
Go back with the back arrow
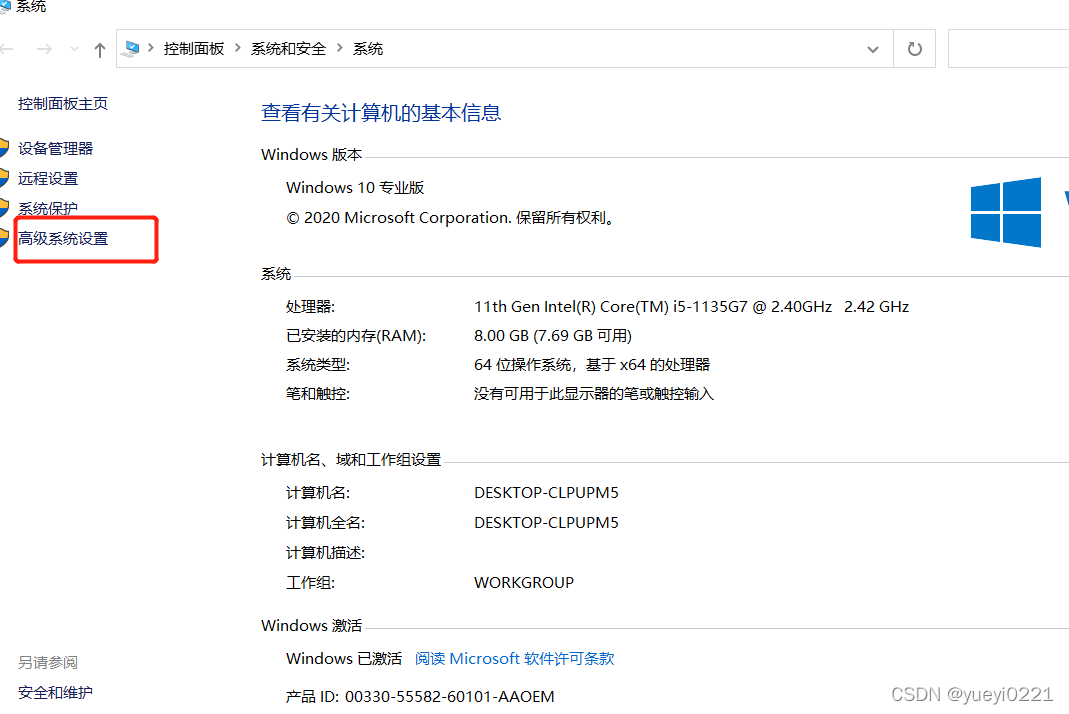(6, 49)
